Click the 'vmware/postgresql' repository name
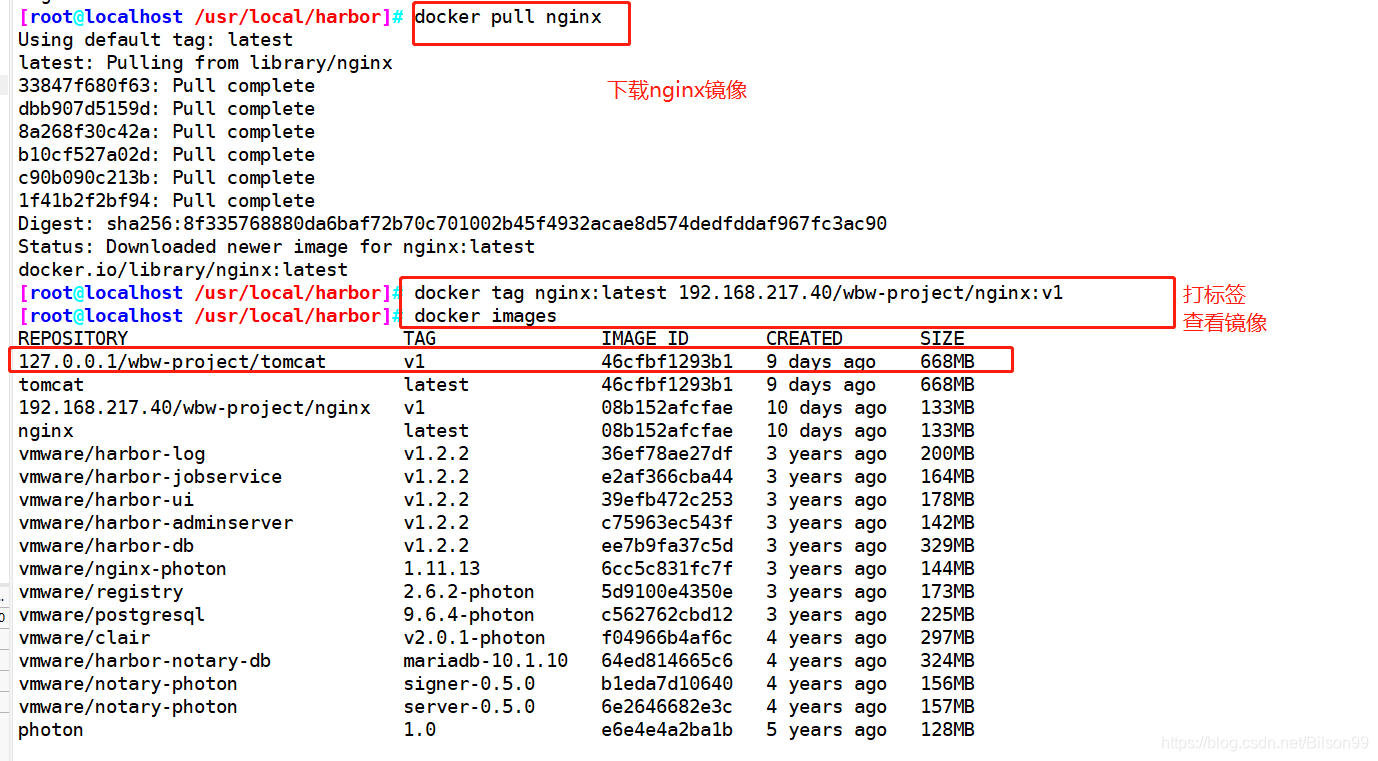 (111, 615)
